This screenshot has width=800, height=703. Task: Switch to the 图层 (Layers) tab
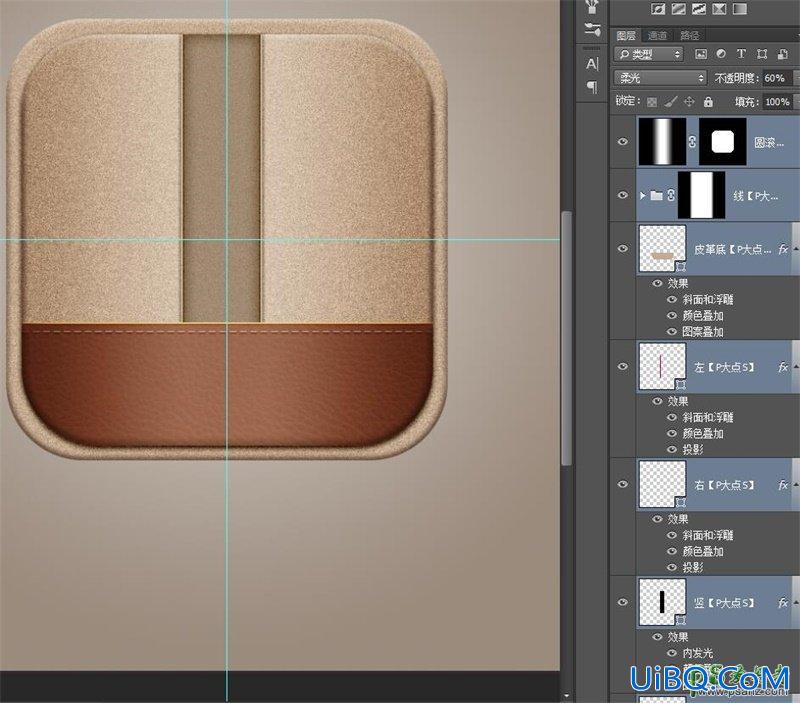click(x=626, y=35)
